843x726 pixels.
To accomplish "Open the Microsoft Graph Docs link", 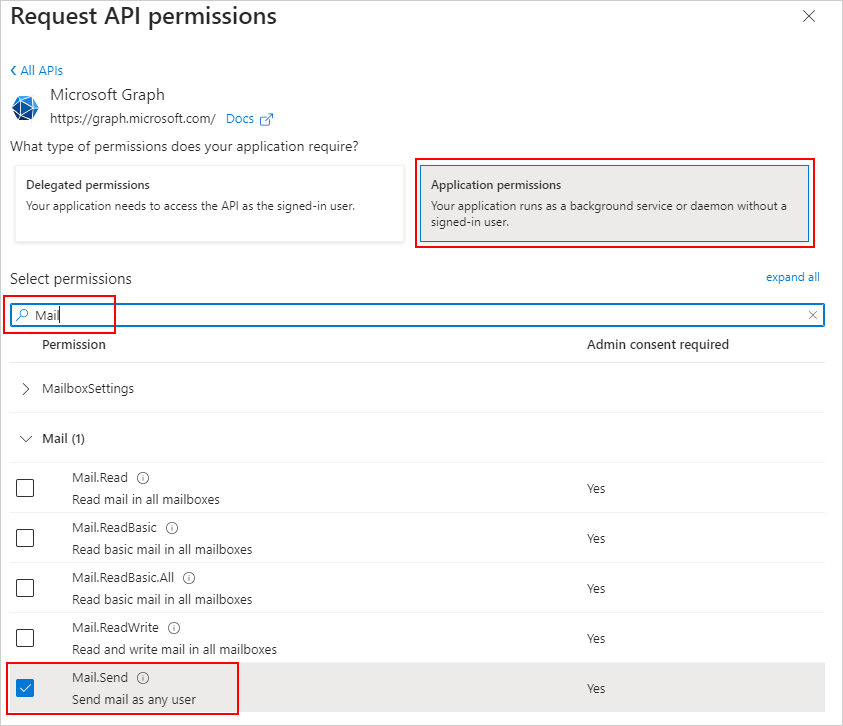I will (240, 118).
